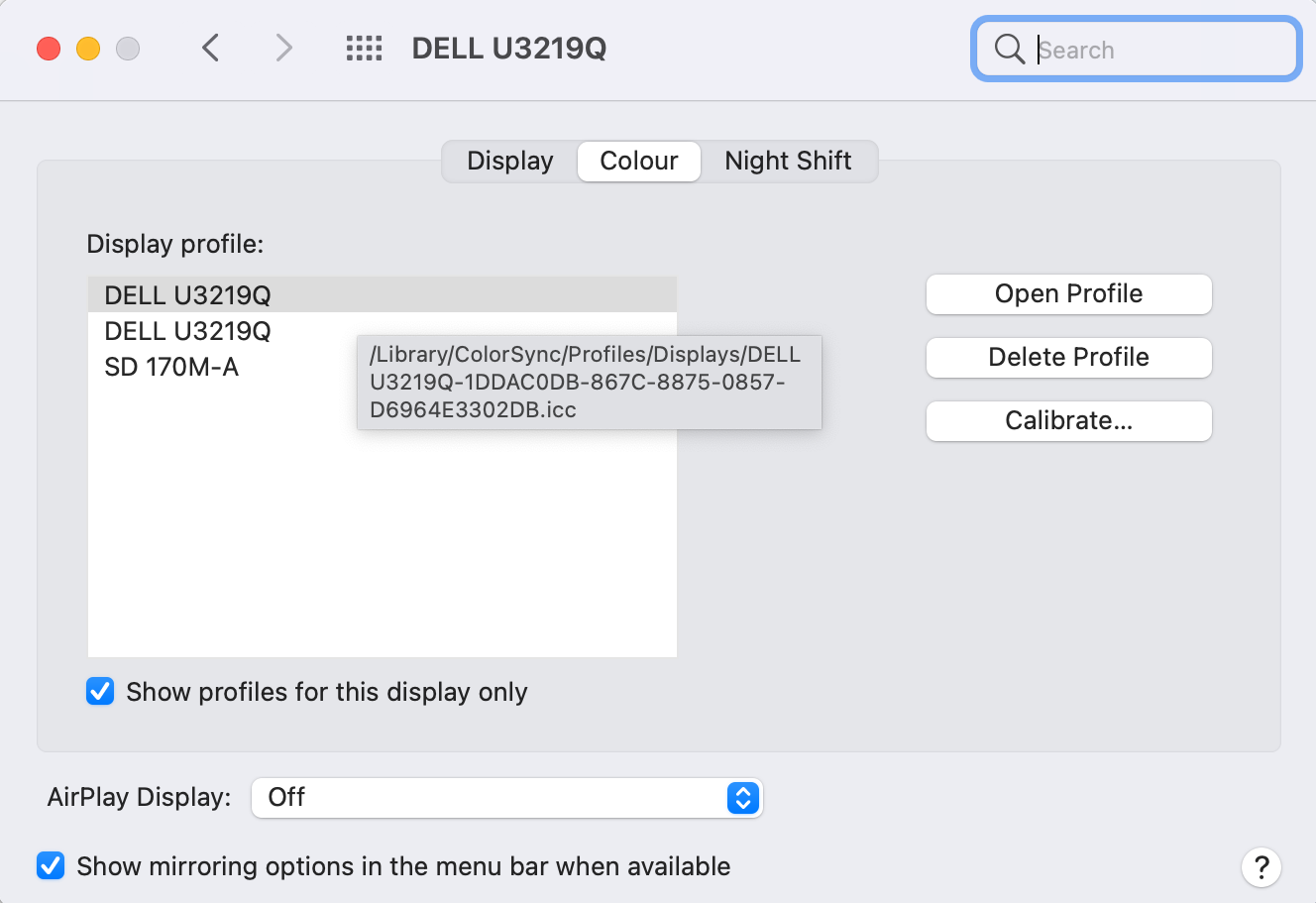Click the back navigation arrow
The width and height of the screenshot is (1316, 903).
pos(210,48)
